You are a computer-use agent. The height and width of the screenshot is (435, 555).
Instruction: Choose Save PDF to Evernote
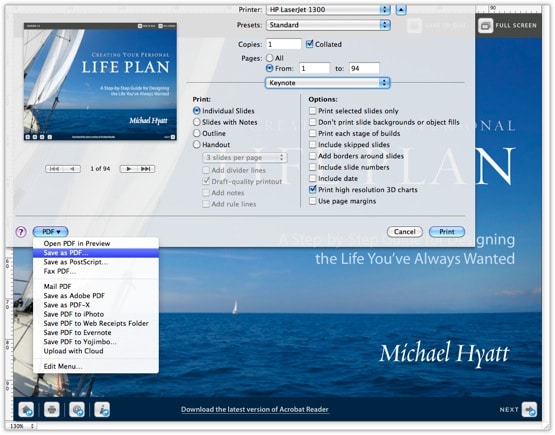coord(96,332)
